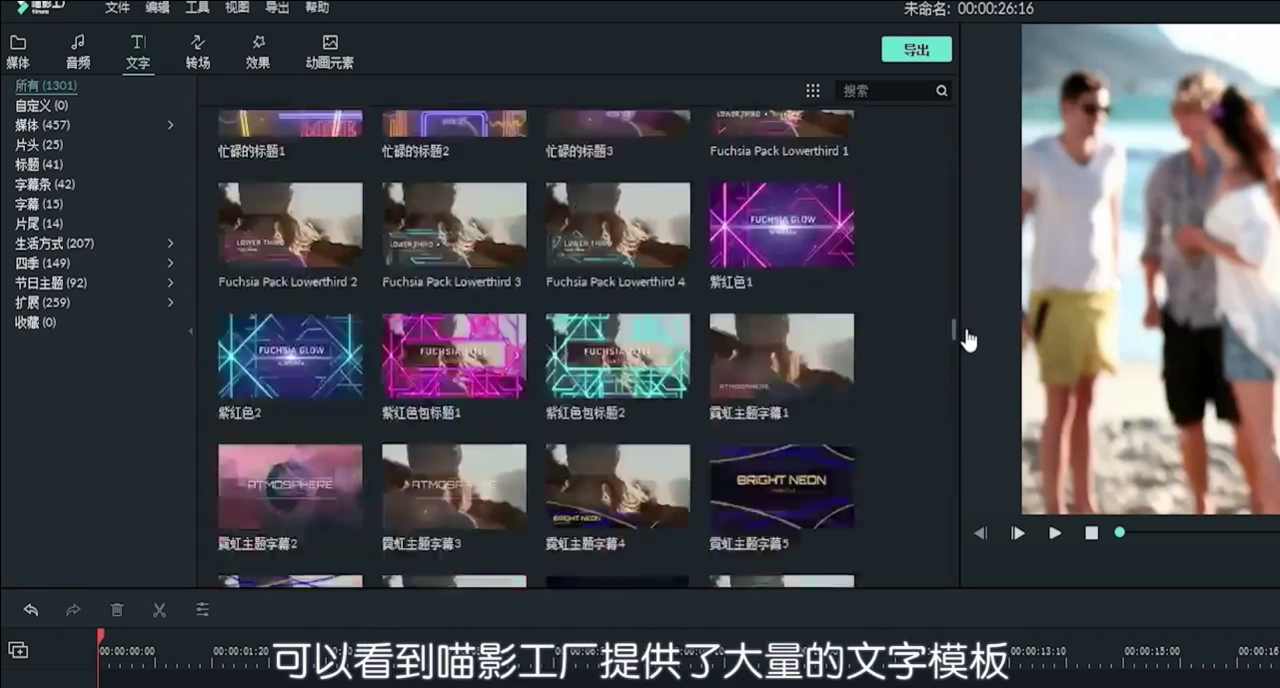Open the 效果 (Effects) panel
Image resolution: width=1280 pixels, height=688 pixels.
coord(258,50)
